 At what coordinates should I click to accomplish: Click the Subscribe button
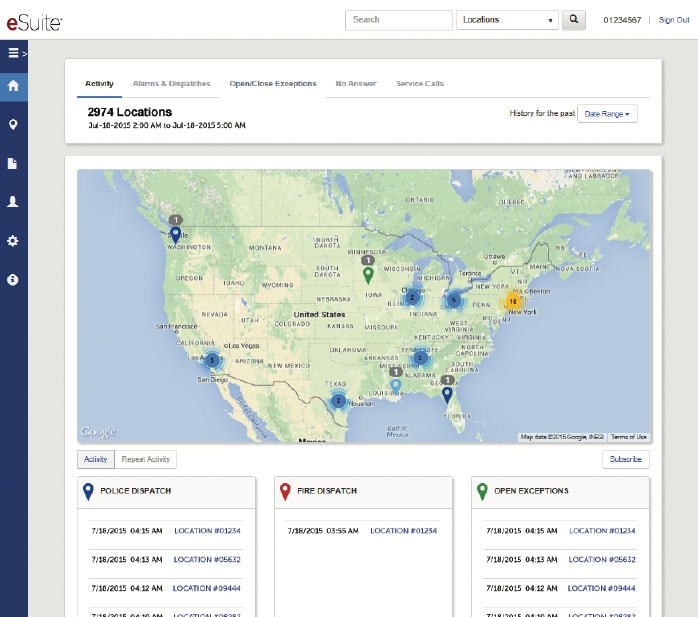point(625,459)
